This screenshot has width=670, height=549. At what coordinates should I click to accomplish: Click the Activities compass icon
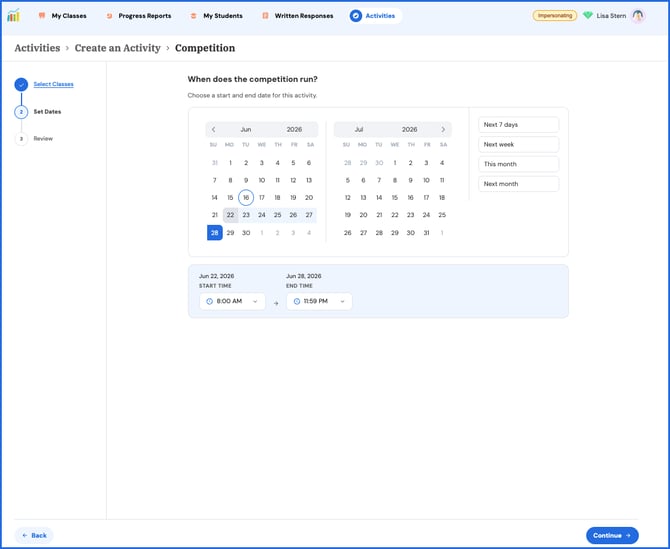point(356,16)
